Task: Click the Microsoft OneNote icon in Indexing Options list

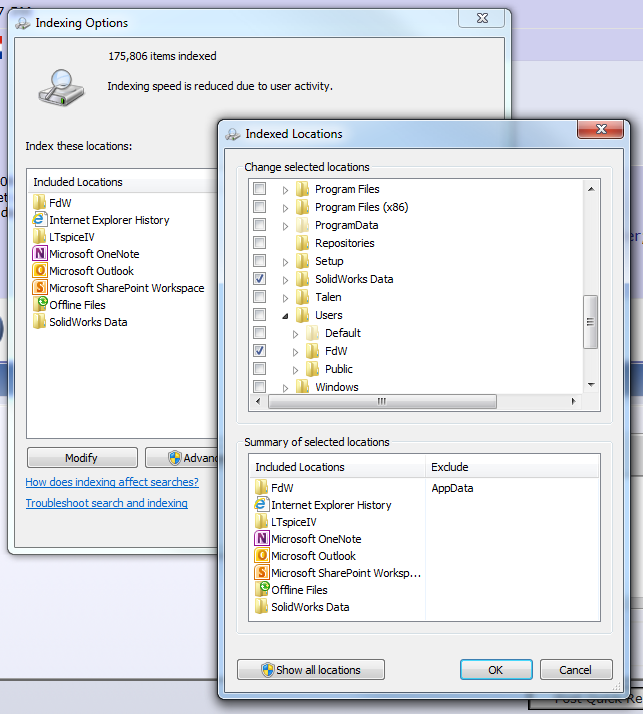Action: pos(40,253)
